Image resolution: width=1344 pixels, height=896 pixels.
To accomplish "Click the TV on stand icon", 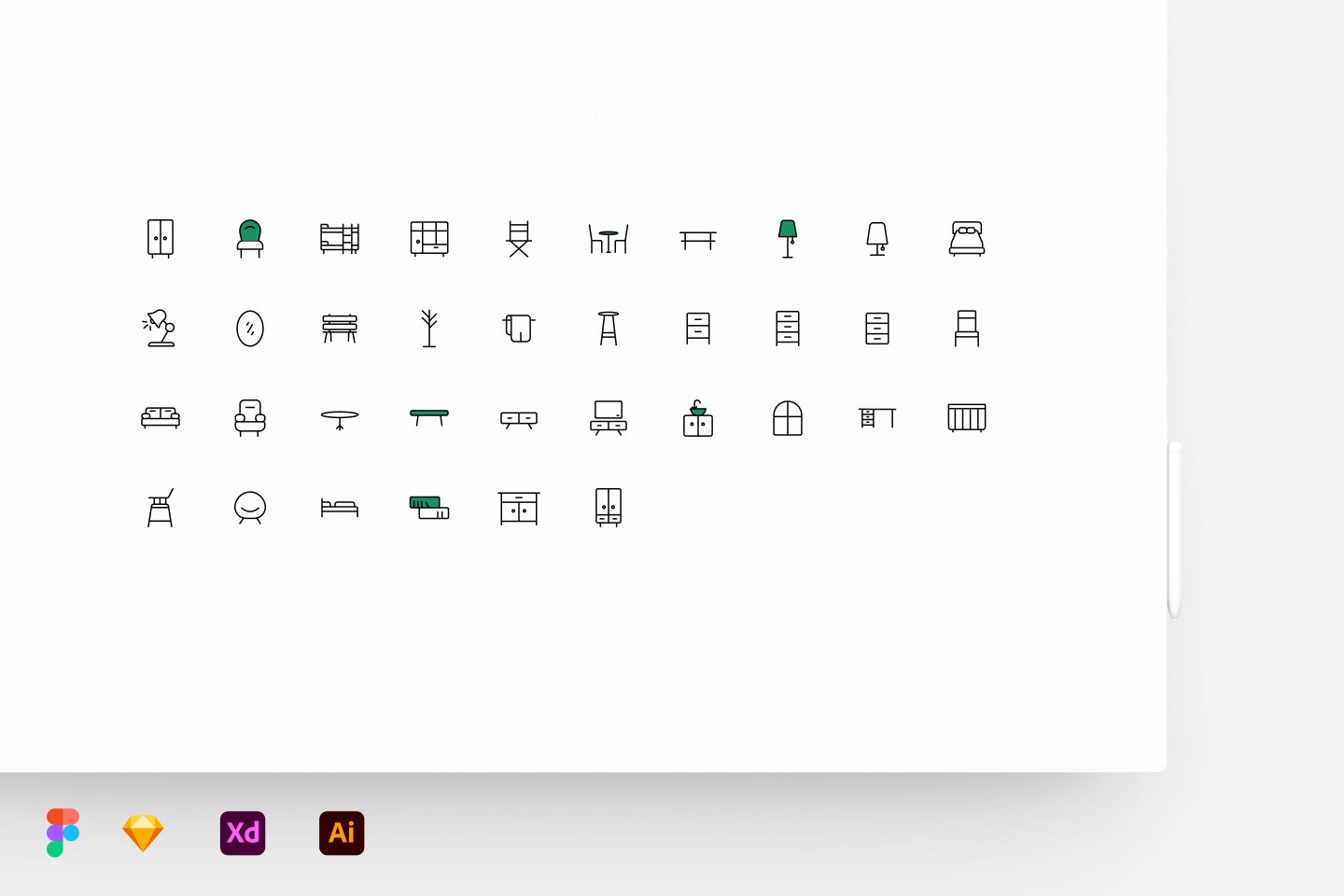I will click(609, 417).
